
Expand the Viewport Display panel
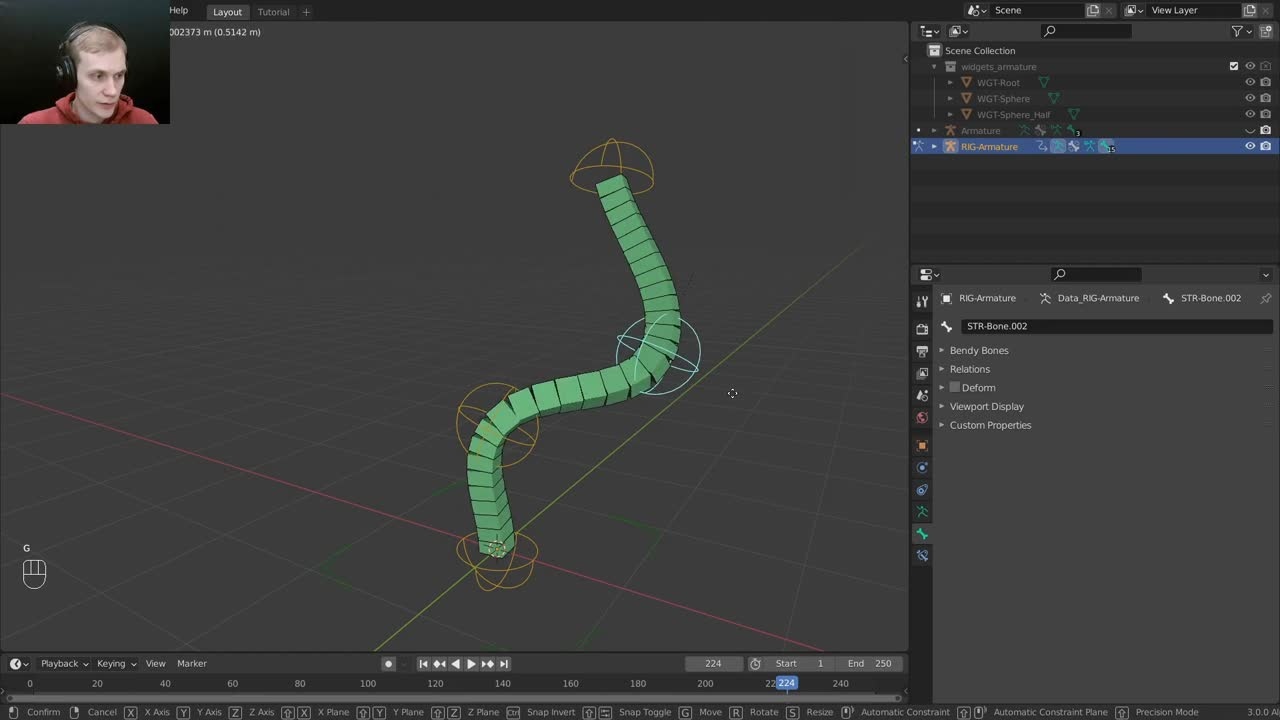coord(986,407)
